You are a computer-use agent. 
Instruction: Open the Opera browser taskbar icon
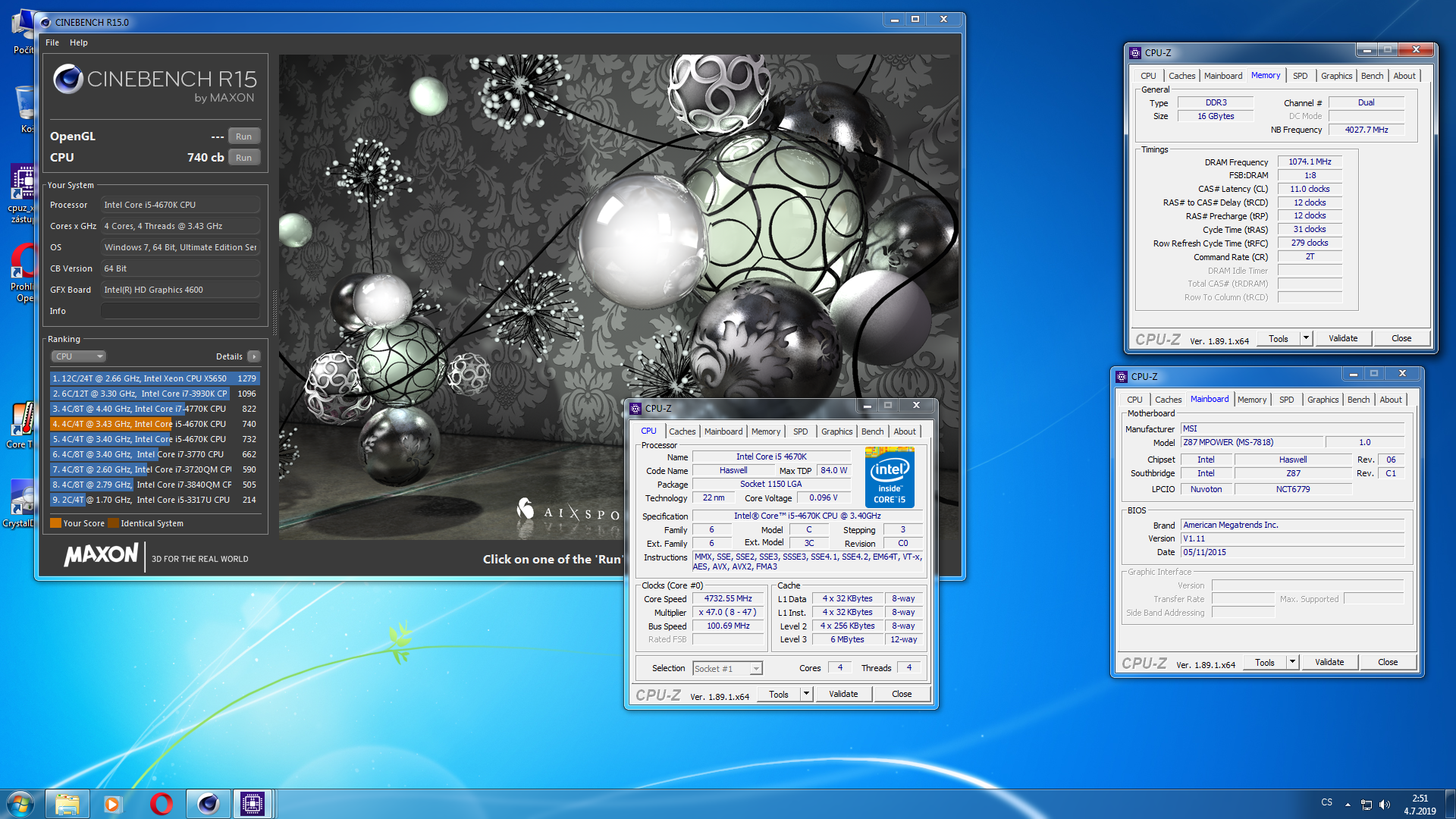(161, 804)
